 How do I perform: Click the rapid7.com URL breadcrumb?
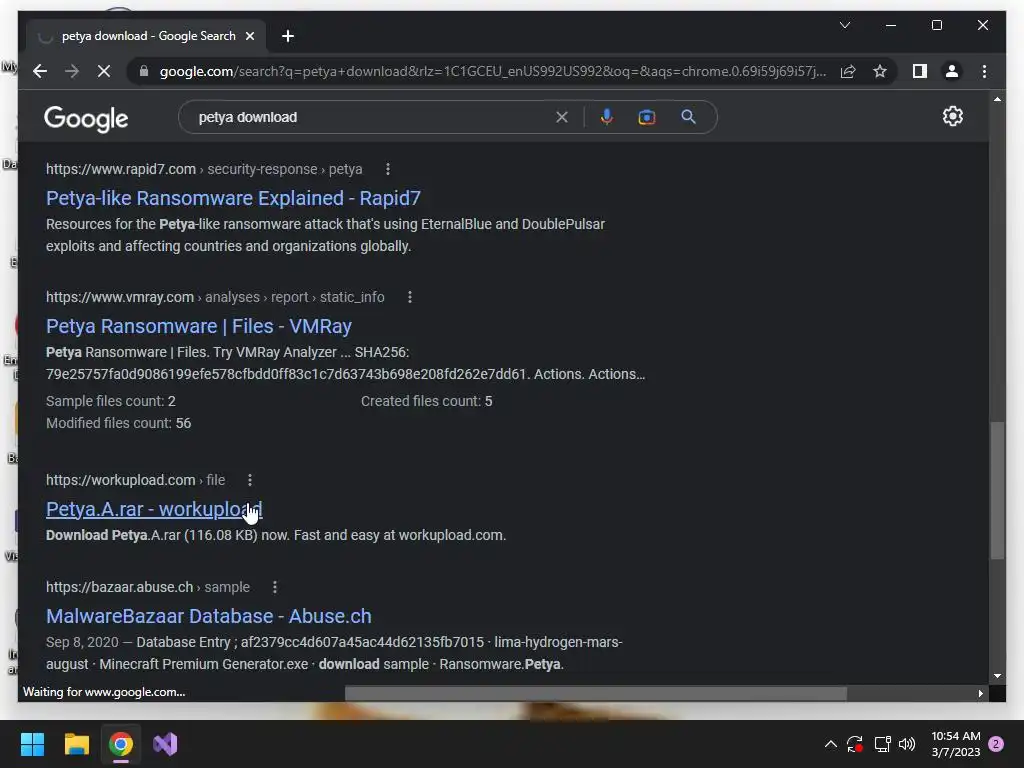click(x=204, y=169)
